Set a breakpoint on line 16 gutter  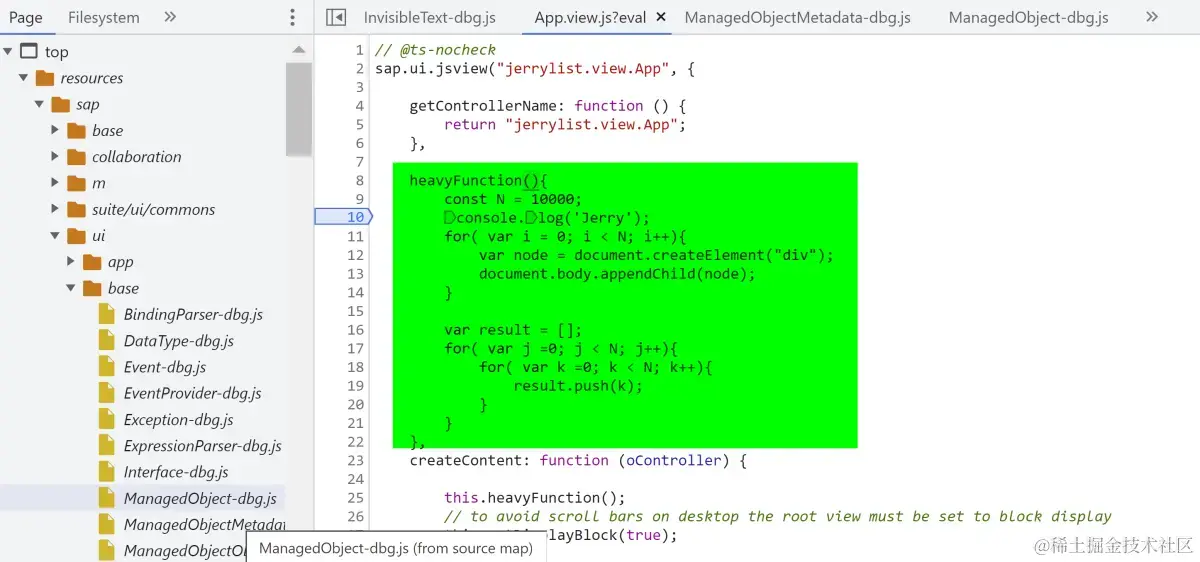tap(355, 330)
